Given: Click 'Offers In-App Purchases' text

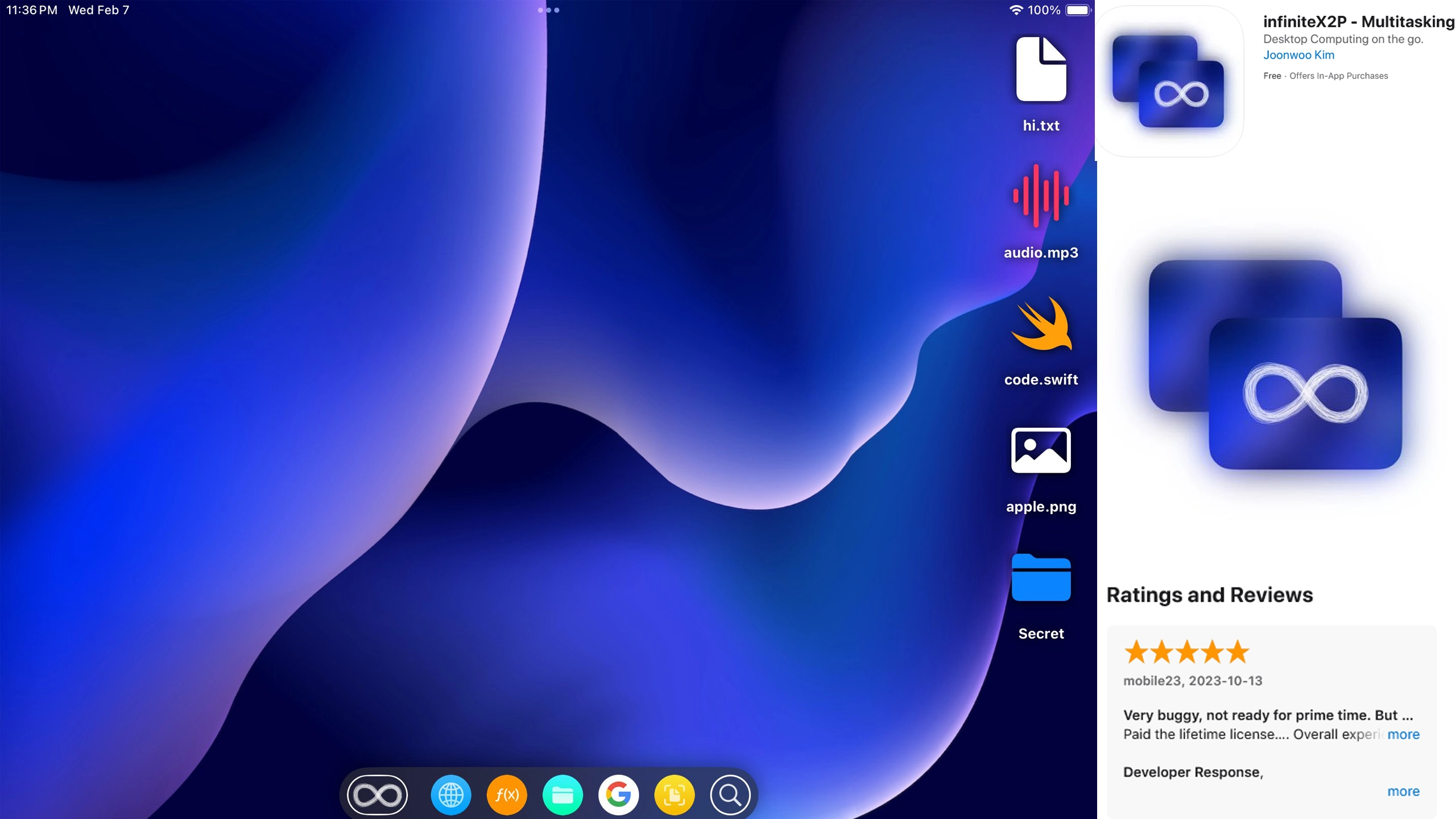Looking at the screenshot, I should click(1338, 76).
